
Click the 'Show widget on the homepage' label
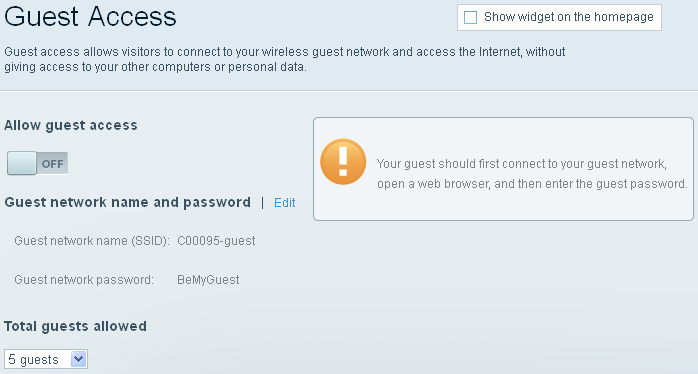coord(568,17)
